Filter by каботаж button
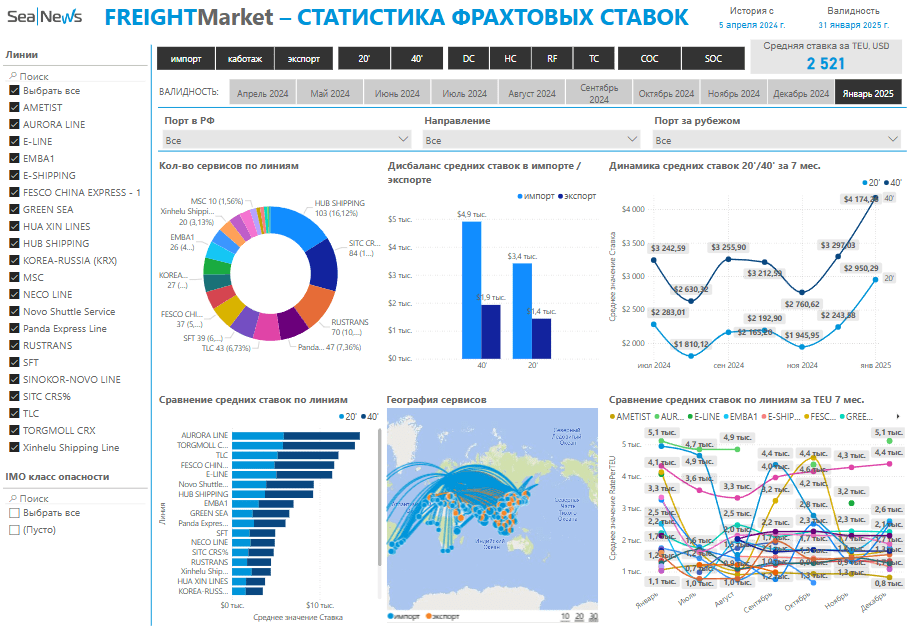 point(245,59)
